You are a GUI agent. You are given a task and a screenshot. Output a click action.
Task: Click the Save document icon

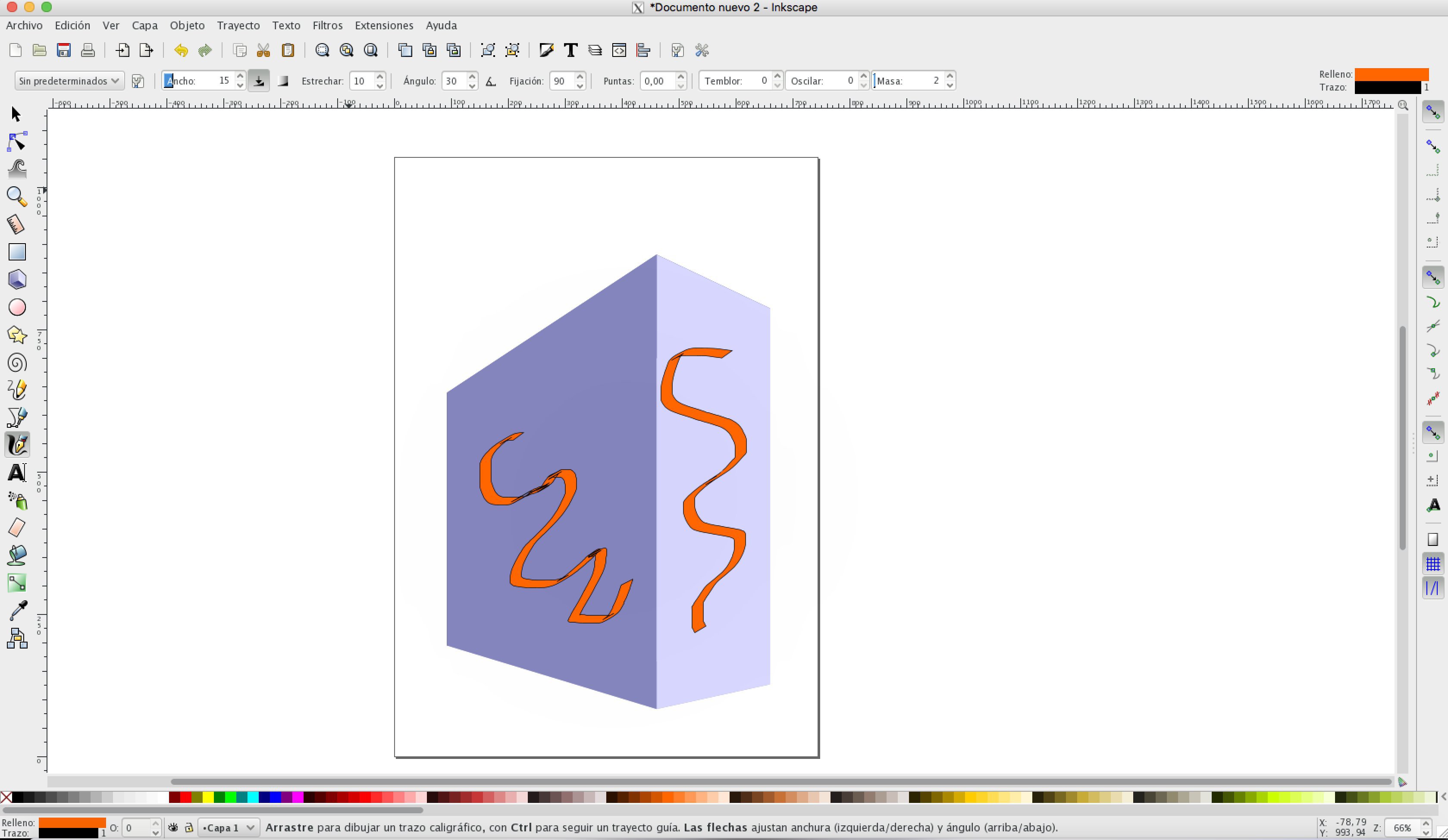64,50
